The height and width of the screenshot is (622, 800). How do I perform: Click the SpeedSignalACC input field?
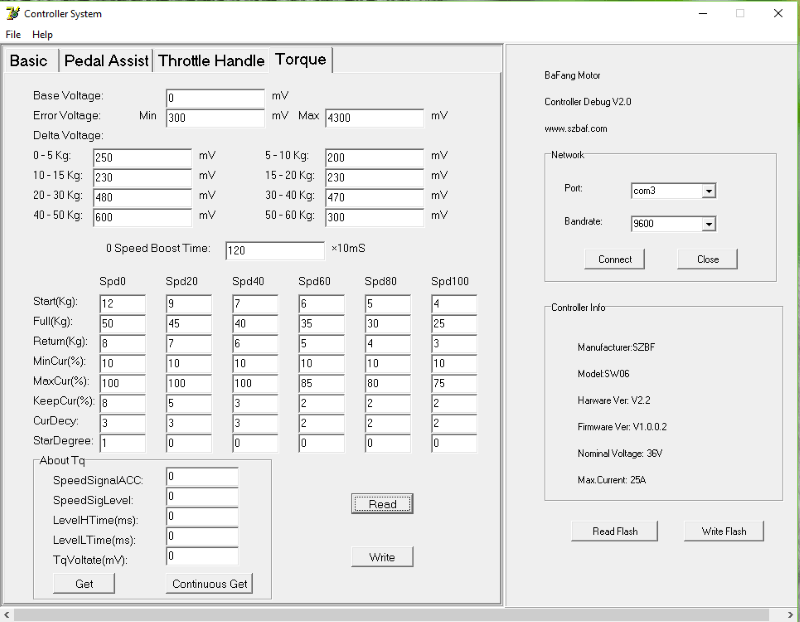click(x=202, y=477)
